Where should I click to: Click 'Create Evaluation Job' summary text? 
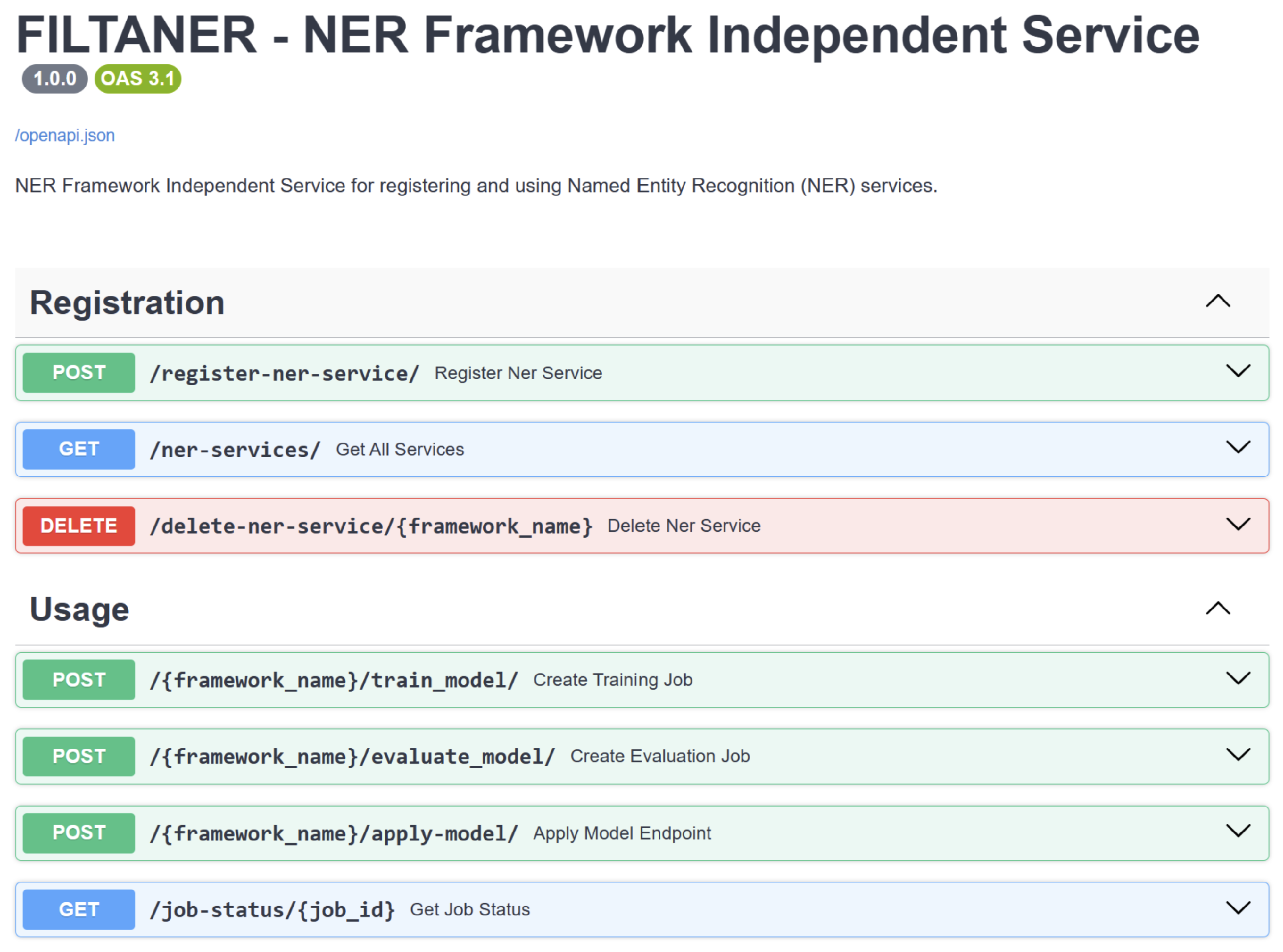660,756
